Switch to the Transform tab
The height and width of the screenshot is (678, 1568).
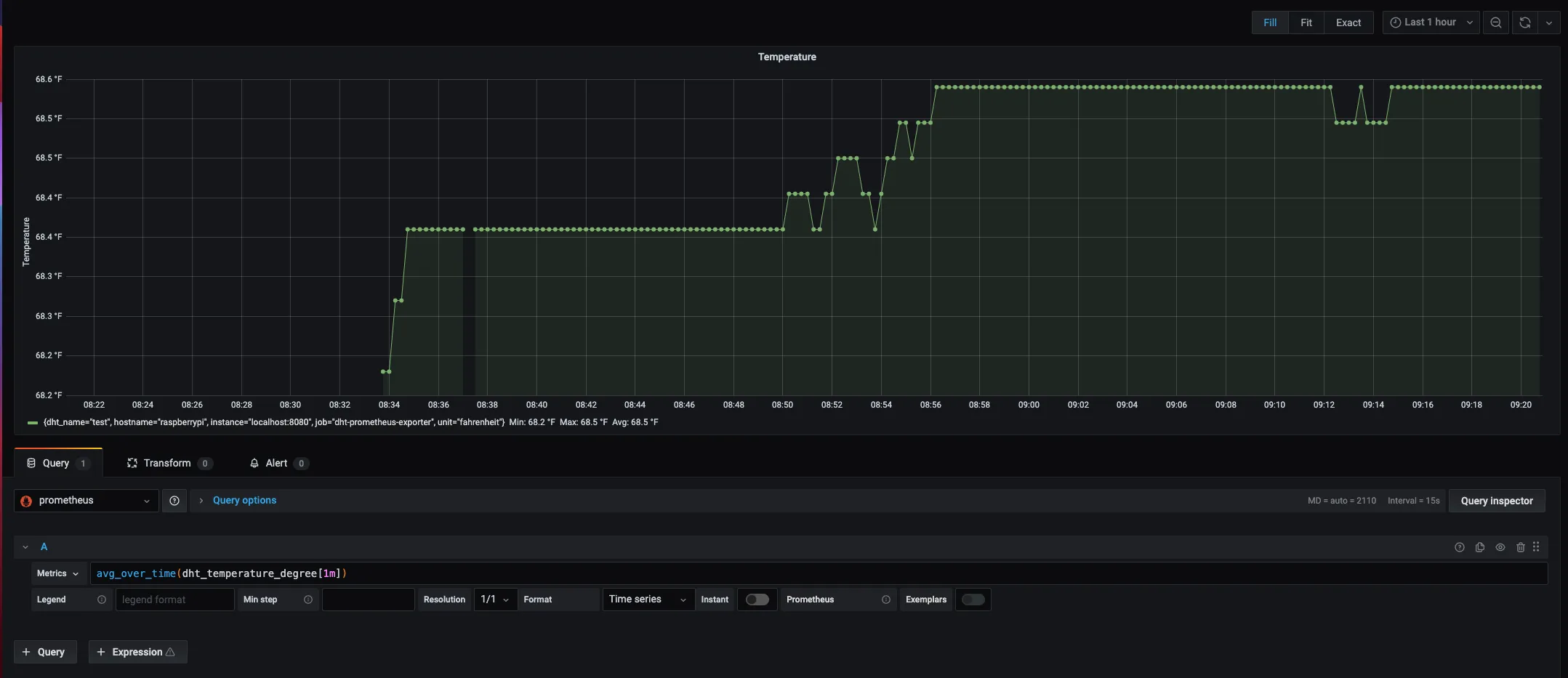(x=169, y=463)
